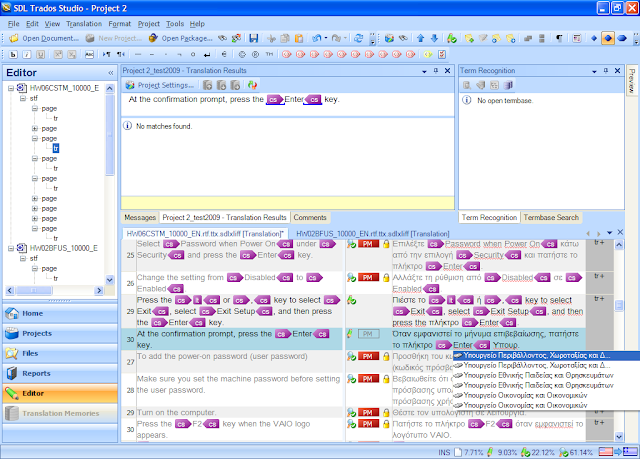The height and width of the screenshot is (459, 640).
Task: Click the tree horizontal scrollbar thumb
Action: click(34, 290)
